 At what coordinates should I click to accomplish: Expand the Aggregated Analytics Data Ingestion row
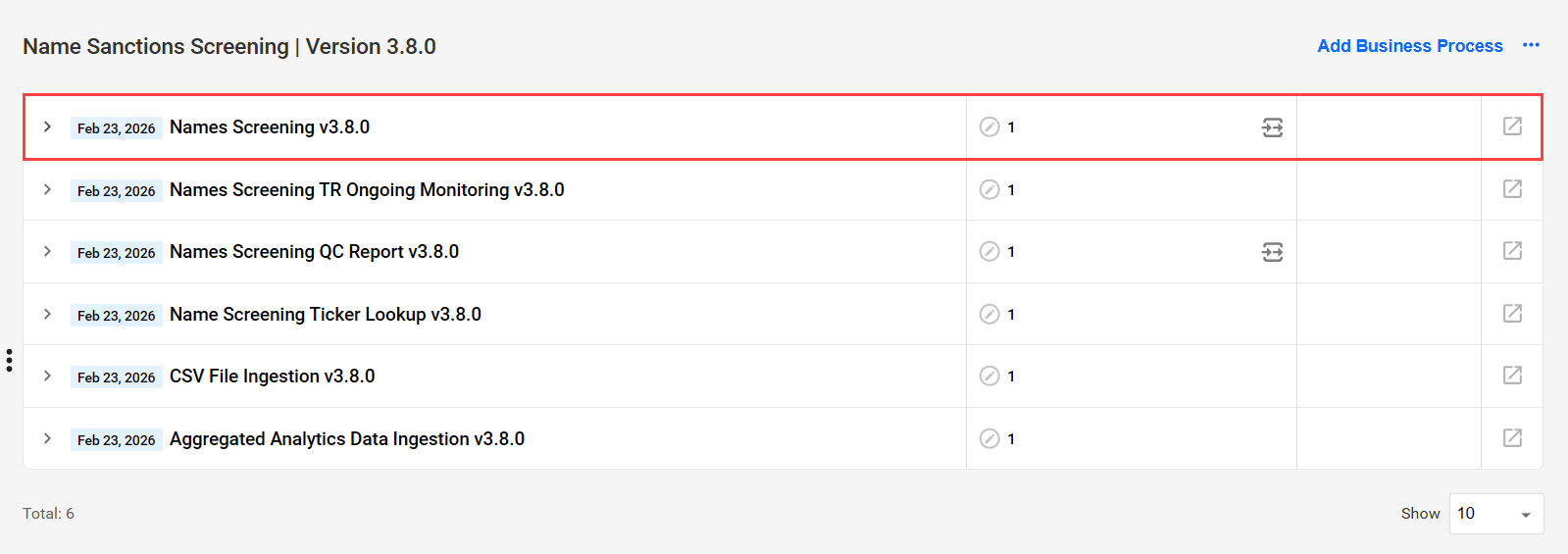point(47,438)
